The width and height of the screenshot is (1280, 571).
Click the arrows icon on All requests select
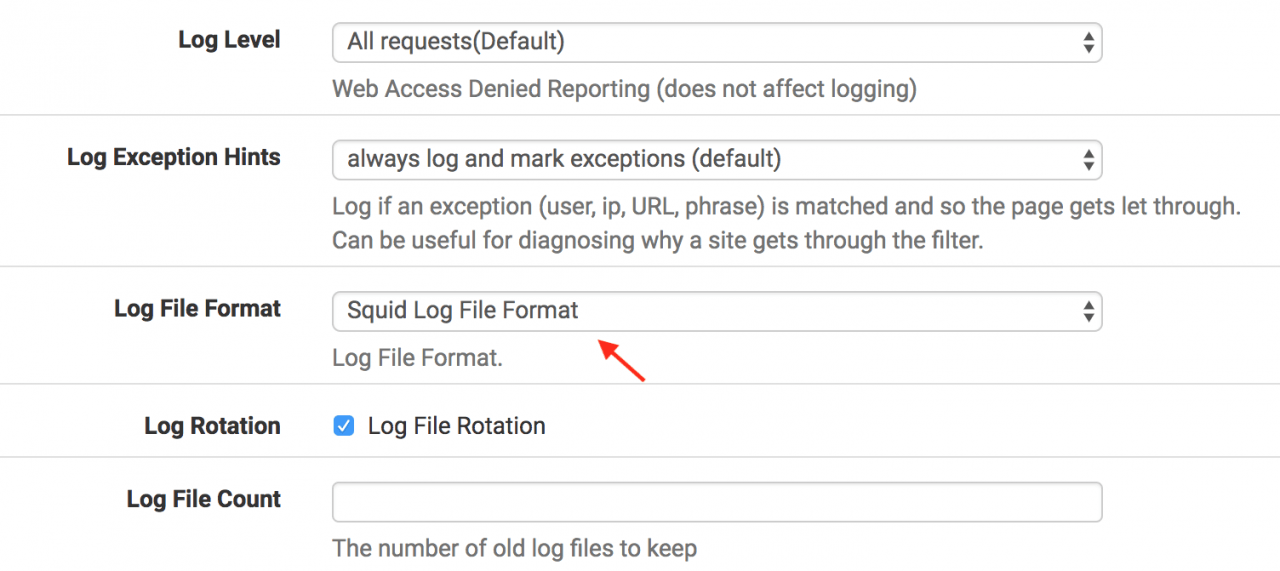click(1088, 42)
